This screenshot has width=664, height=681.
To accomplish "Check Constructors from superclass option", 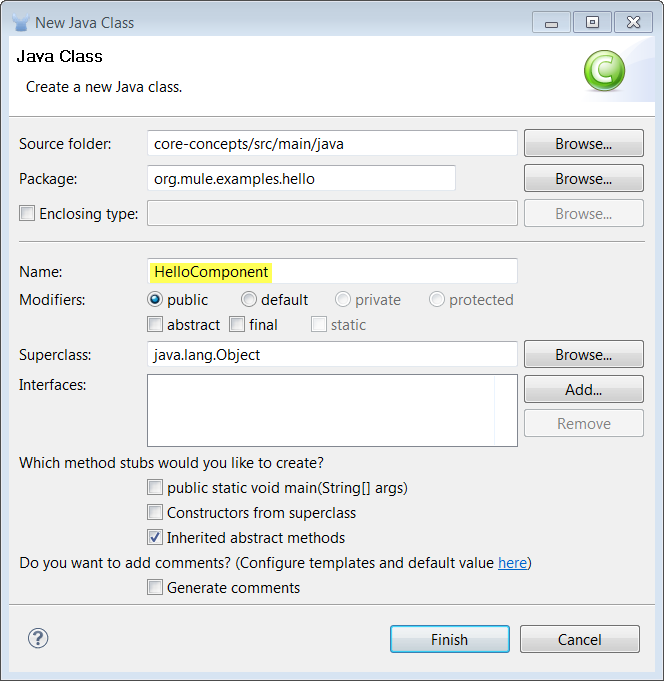I will pos(155,513).
